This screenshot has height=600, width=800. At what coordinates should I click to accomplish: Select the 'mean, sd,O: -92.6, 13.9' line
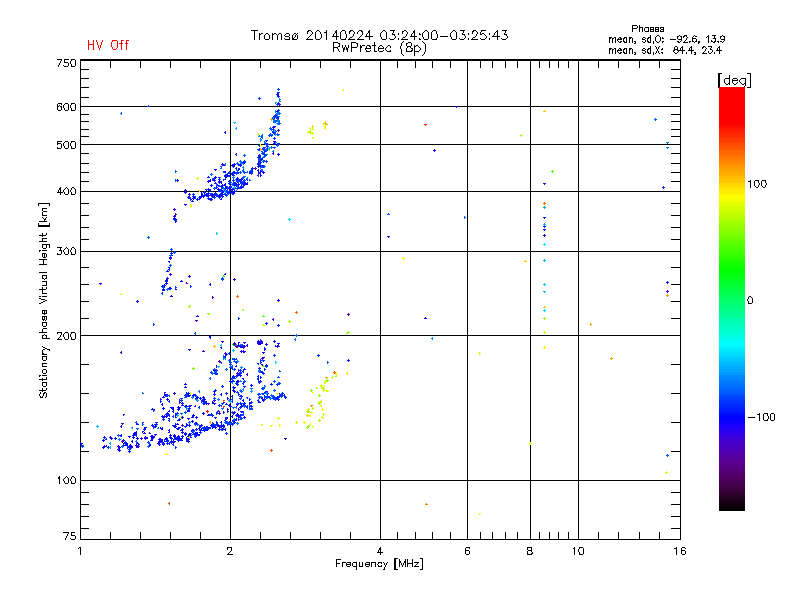pos(666,39)
